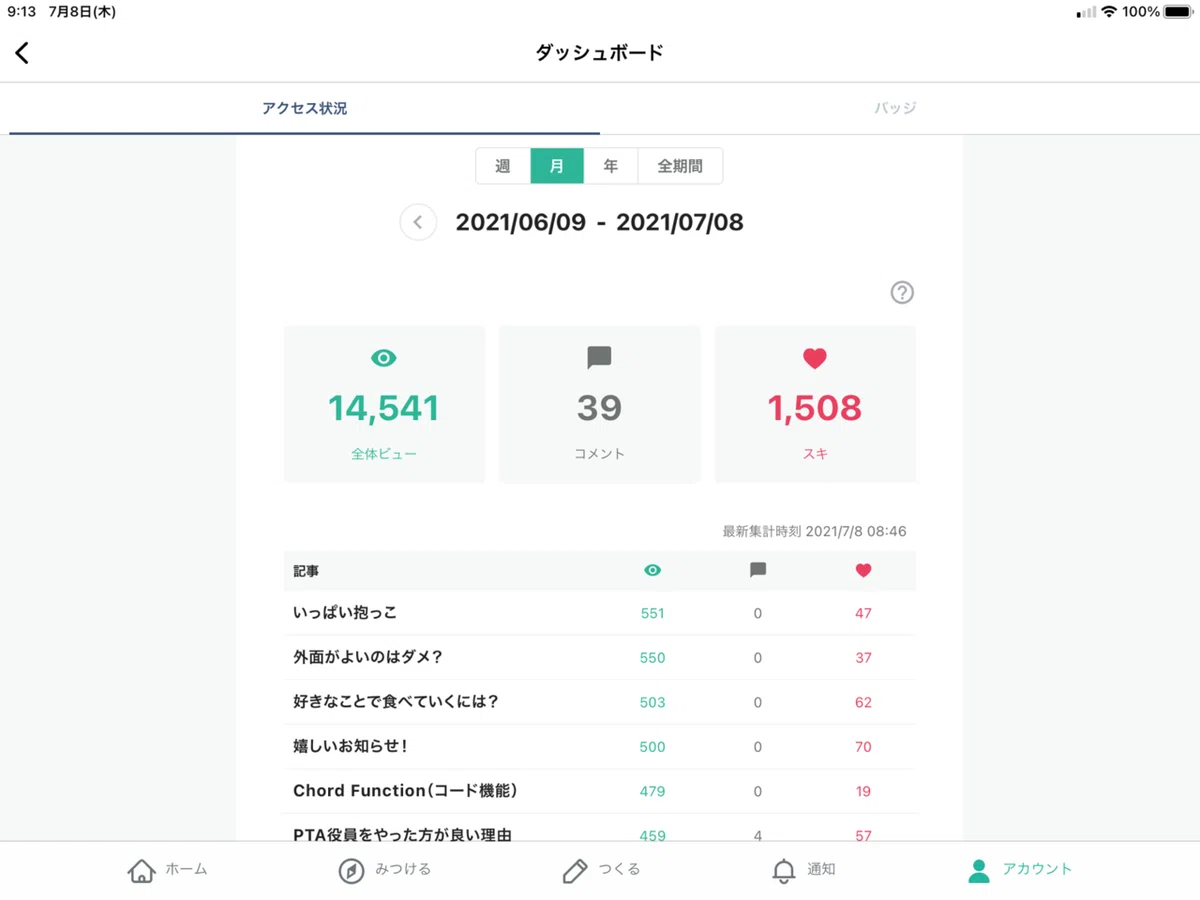Tap the heart icon in likes card

tap(815, 358)
